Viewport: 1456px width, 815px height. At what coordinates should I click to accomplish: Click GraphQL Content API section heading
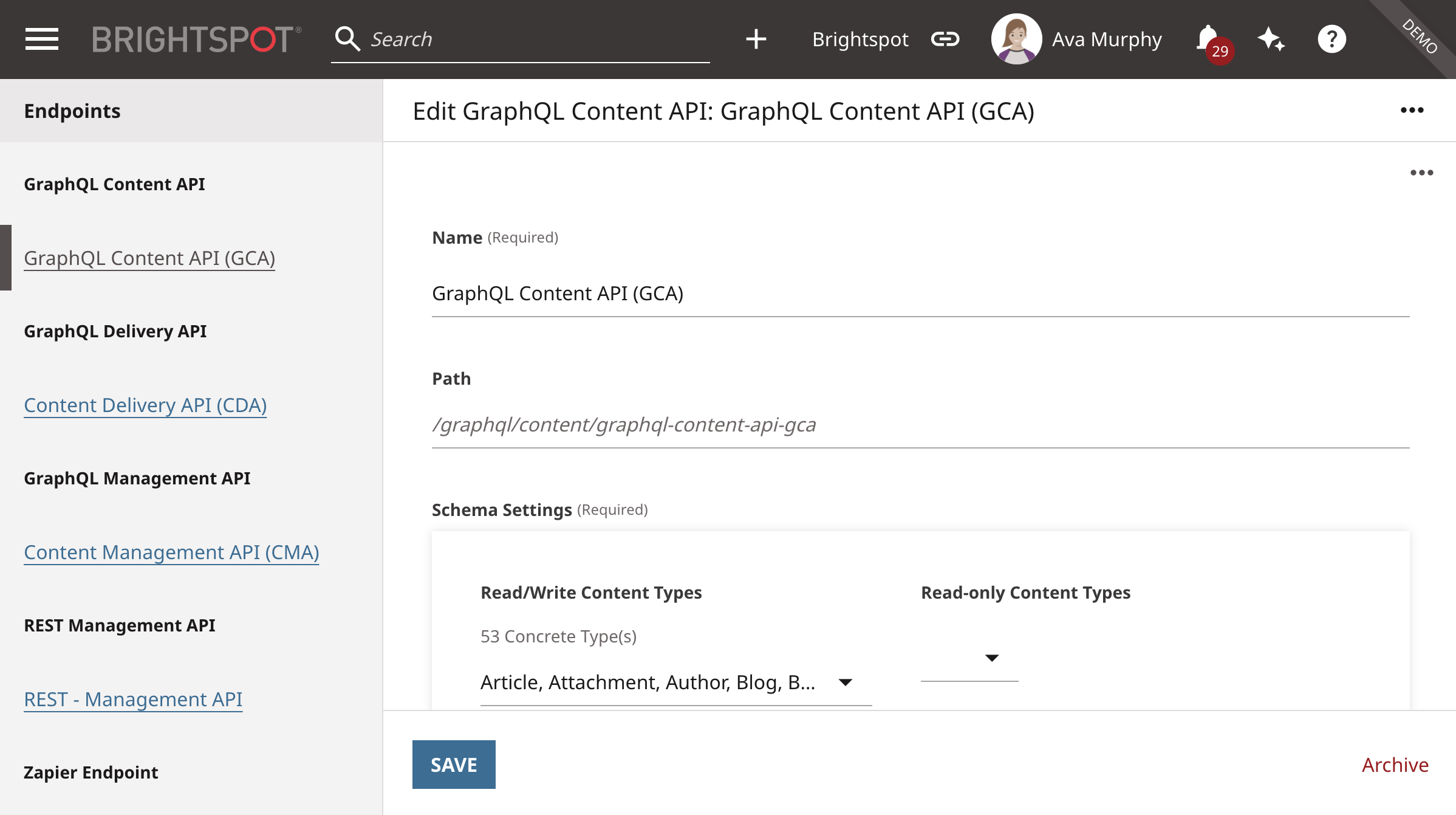click(x=114, y=184)
